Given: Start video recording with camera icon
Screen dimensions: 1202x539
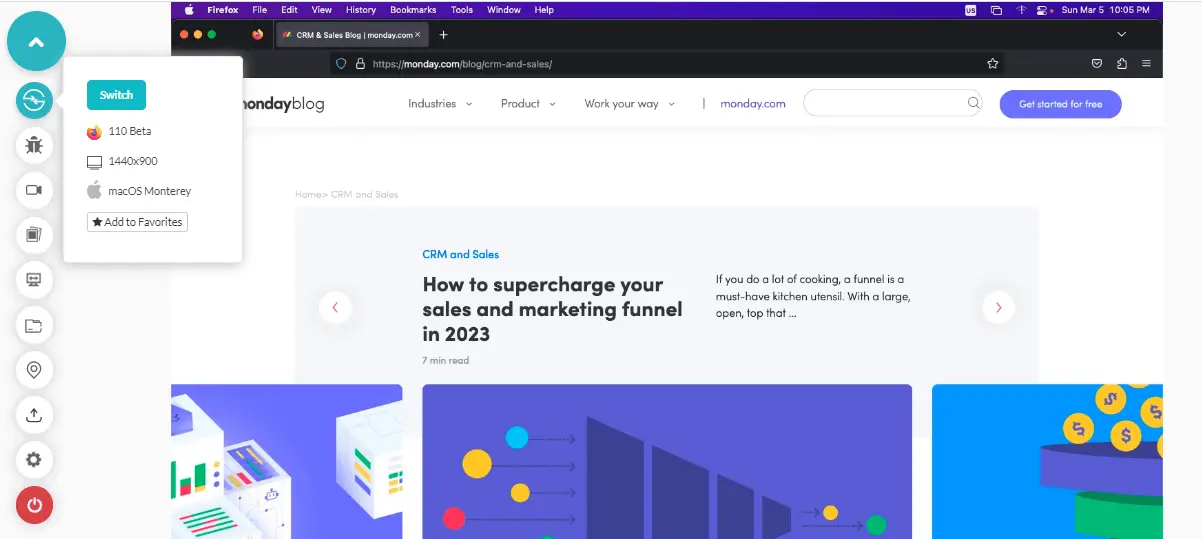Looking at the screenshot, I should [34, 190].
